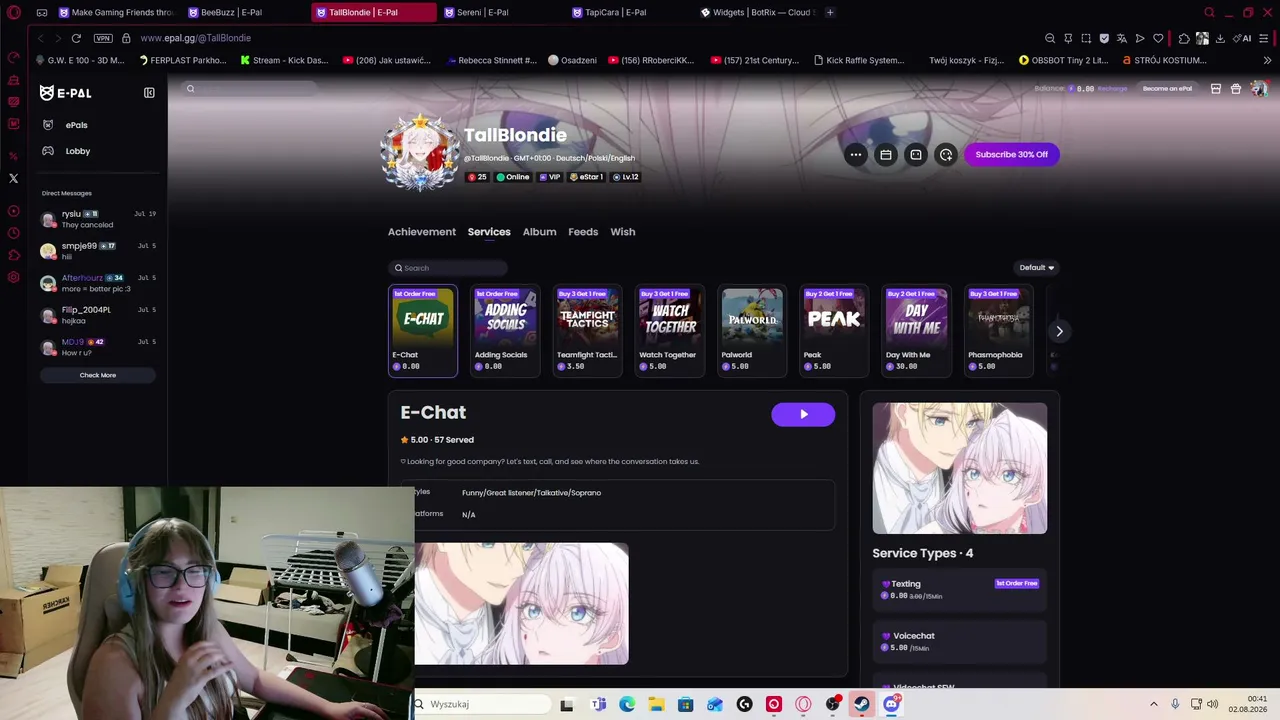
Task: Open the Osadzeni bookmark
Action: [573, 60]
